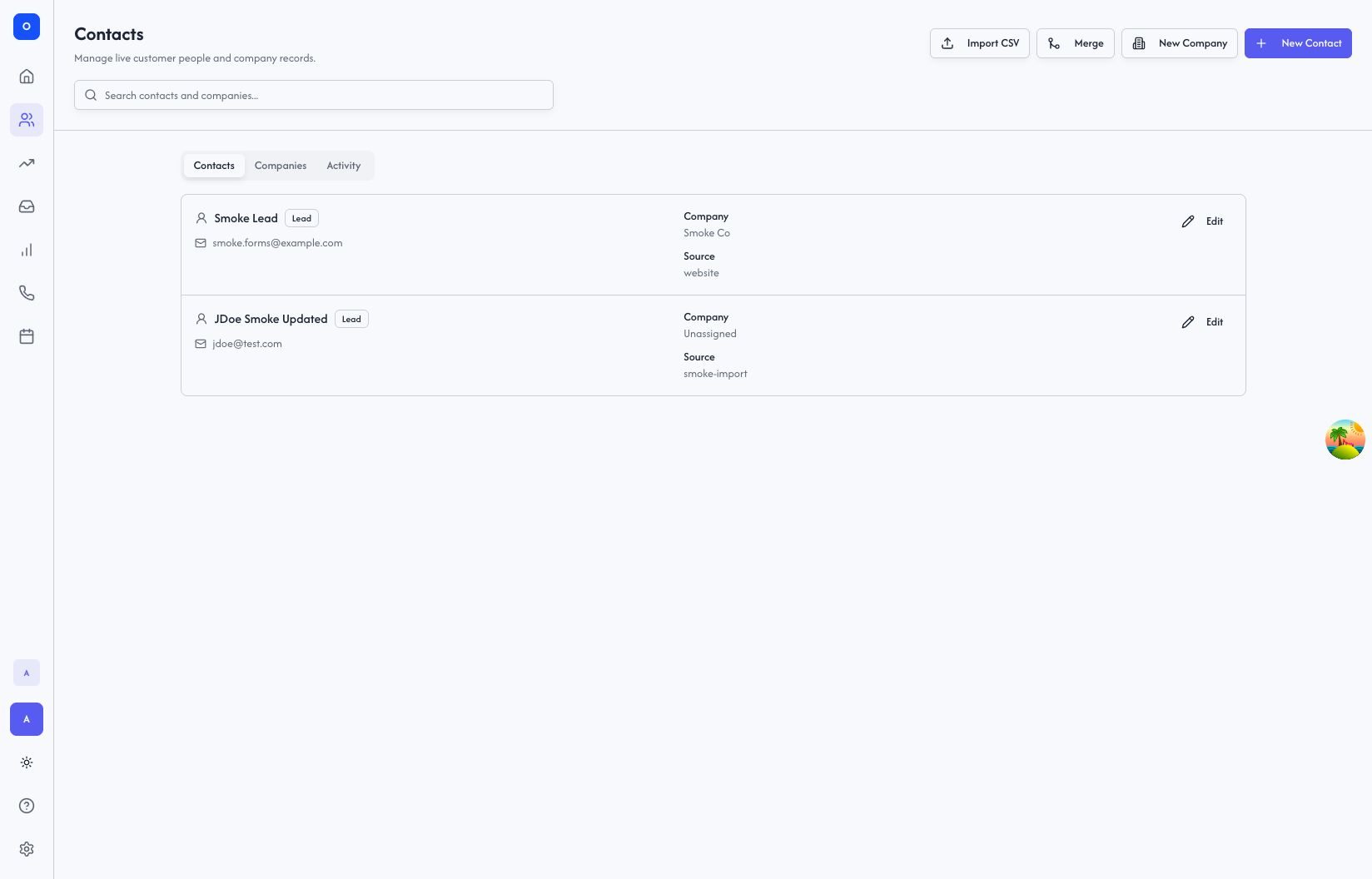This screenshot has height=879, width=1372.
Task: Switch to the Activity tab
Action: pos(344,166)
